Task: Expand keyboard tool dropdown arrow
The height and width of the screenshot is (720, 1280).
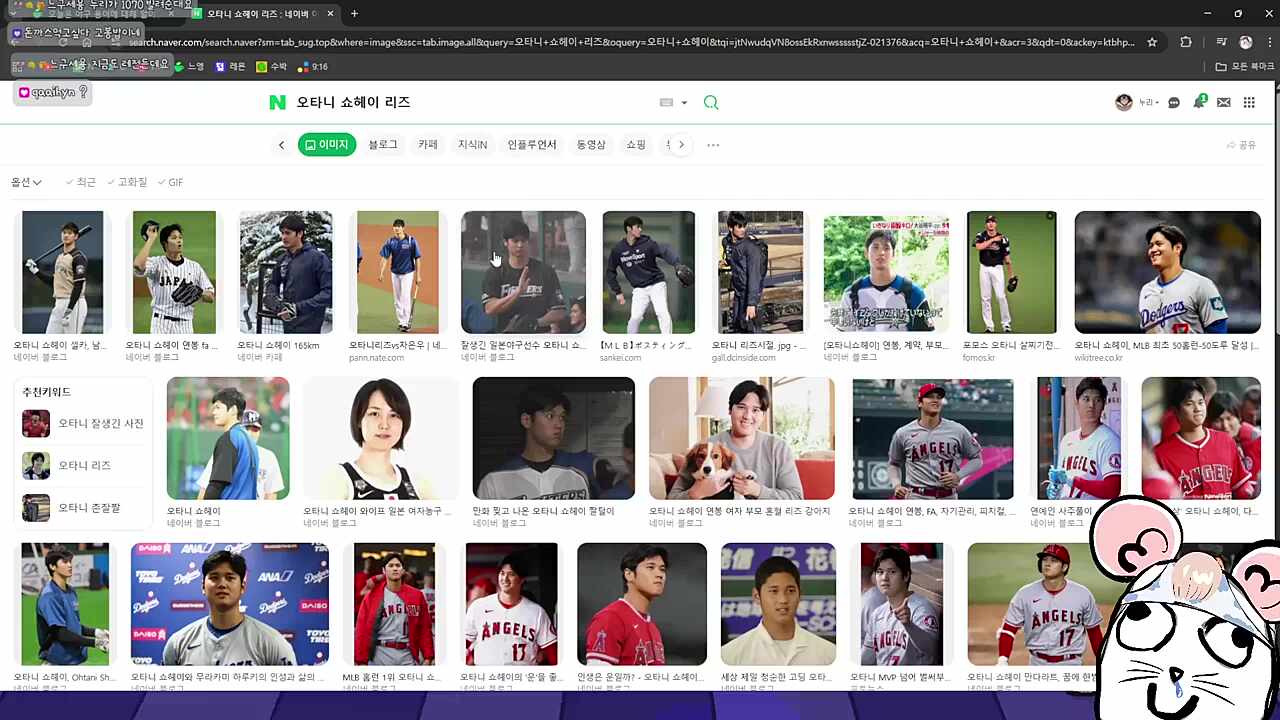Action: point(684,103)
